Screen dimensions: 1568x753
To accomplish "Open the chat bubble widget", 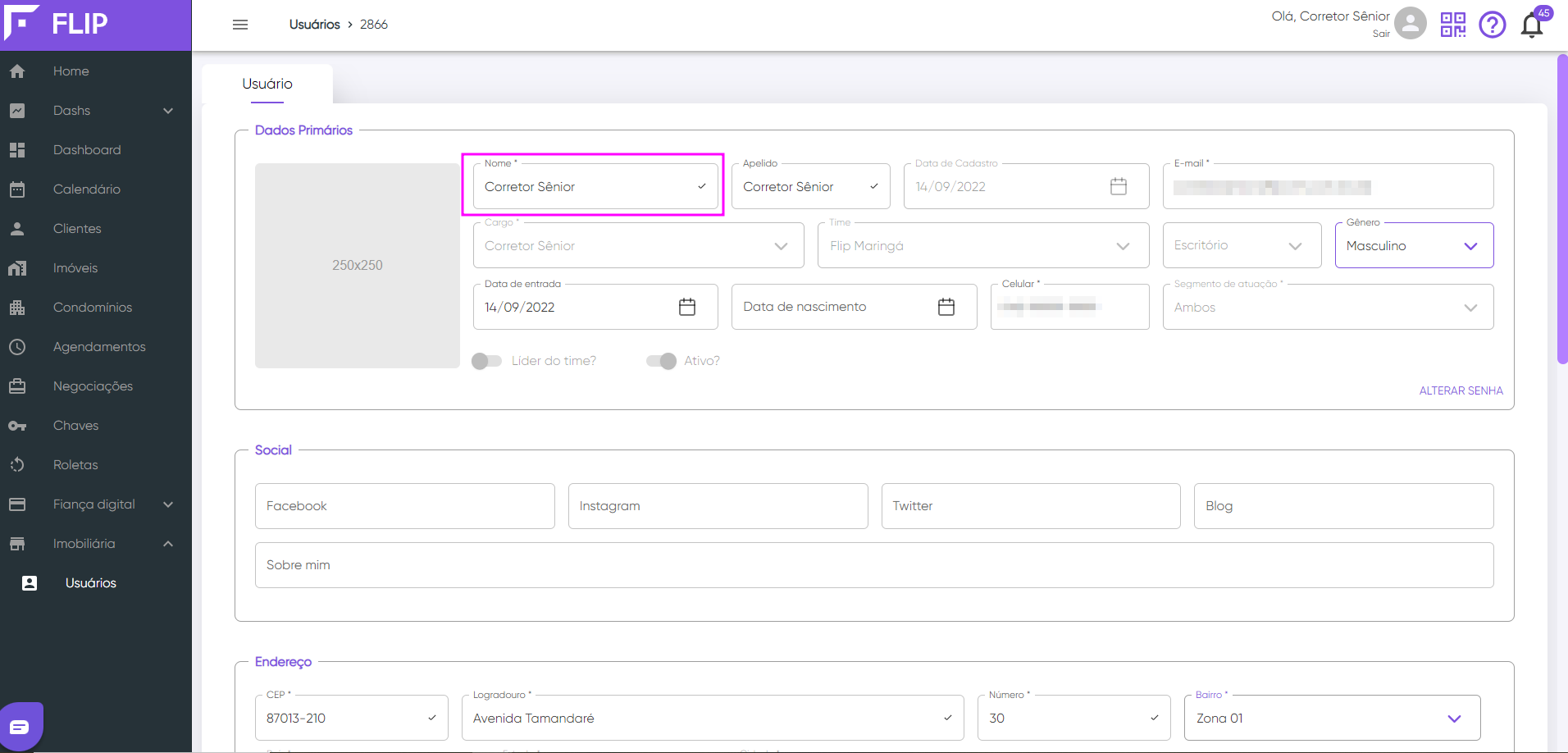I will pyautogui.click(x=20, y=727).
